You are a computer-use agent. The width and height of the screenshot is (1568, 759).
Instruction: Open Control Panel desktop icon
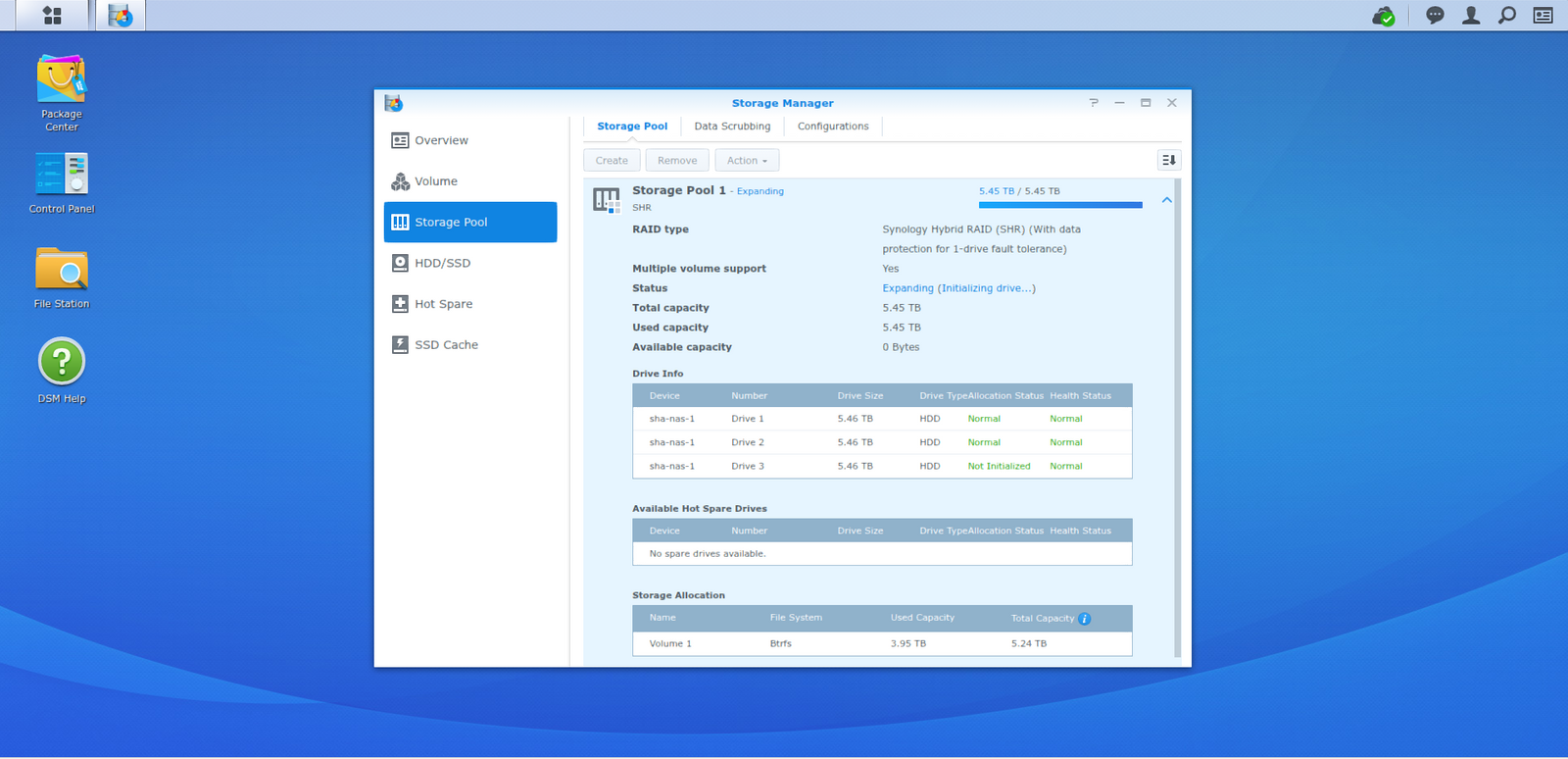(62, 183)
